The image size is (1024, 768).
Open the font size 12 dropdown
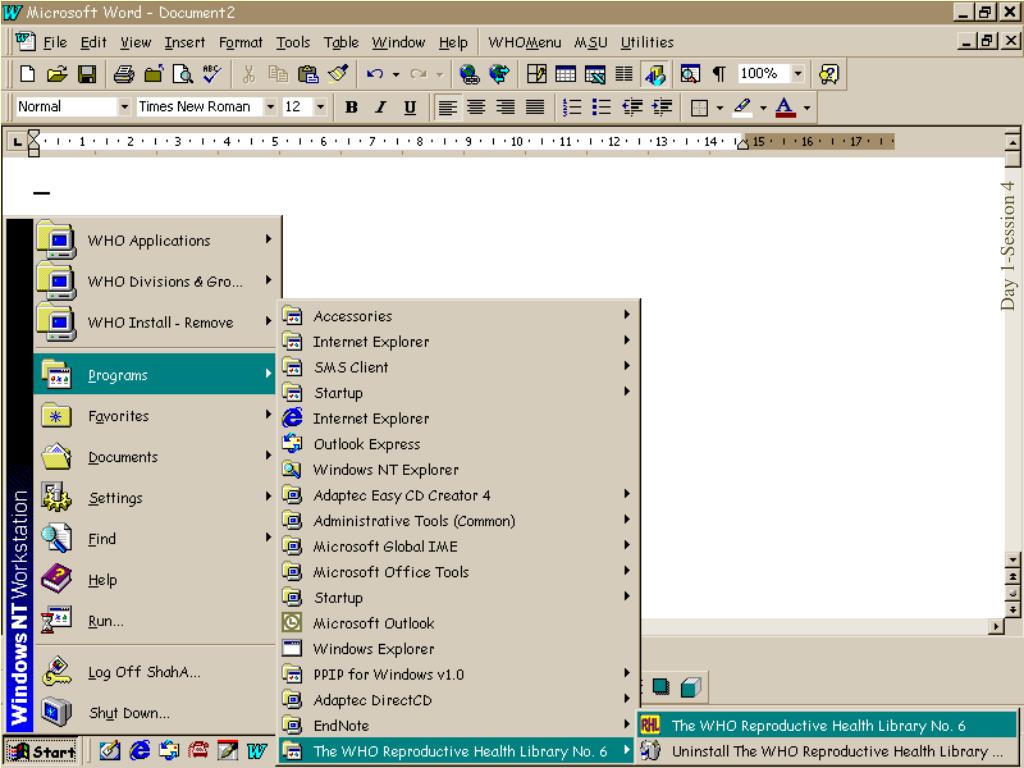click(321, 106)
